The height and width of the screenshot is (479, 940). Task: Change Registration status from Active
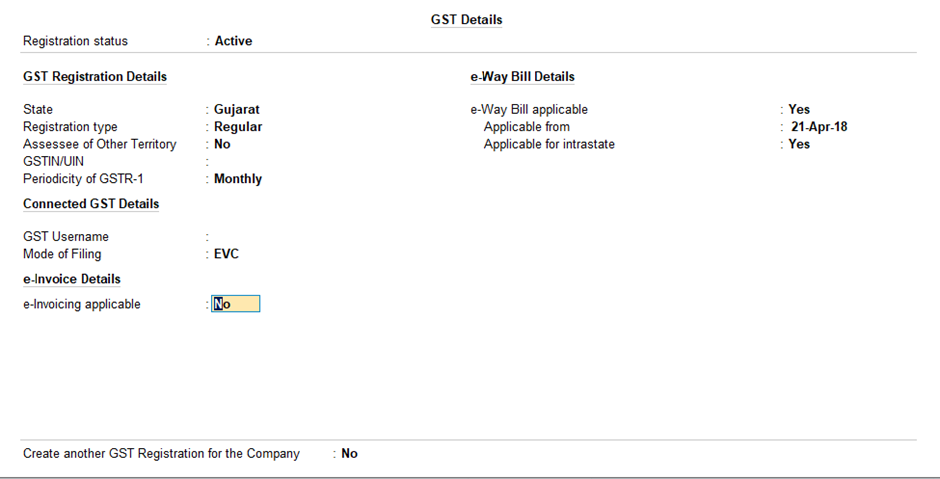(x=233, y=41)
